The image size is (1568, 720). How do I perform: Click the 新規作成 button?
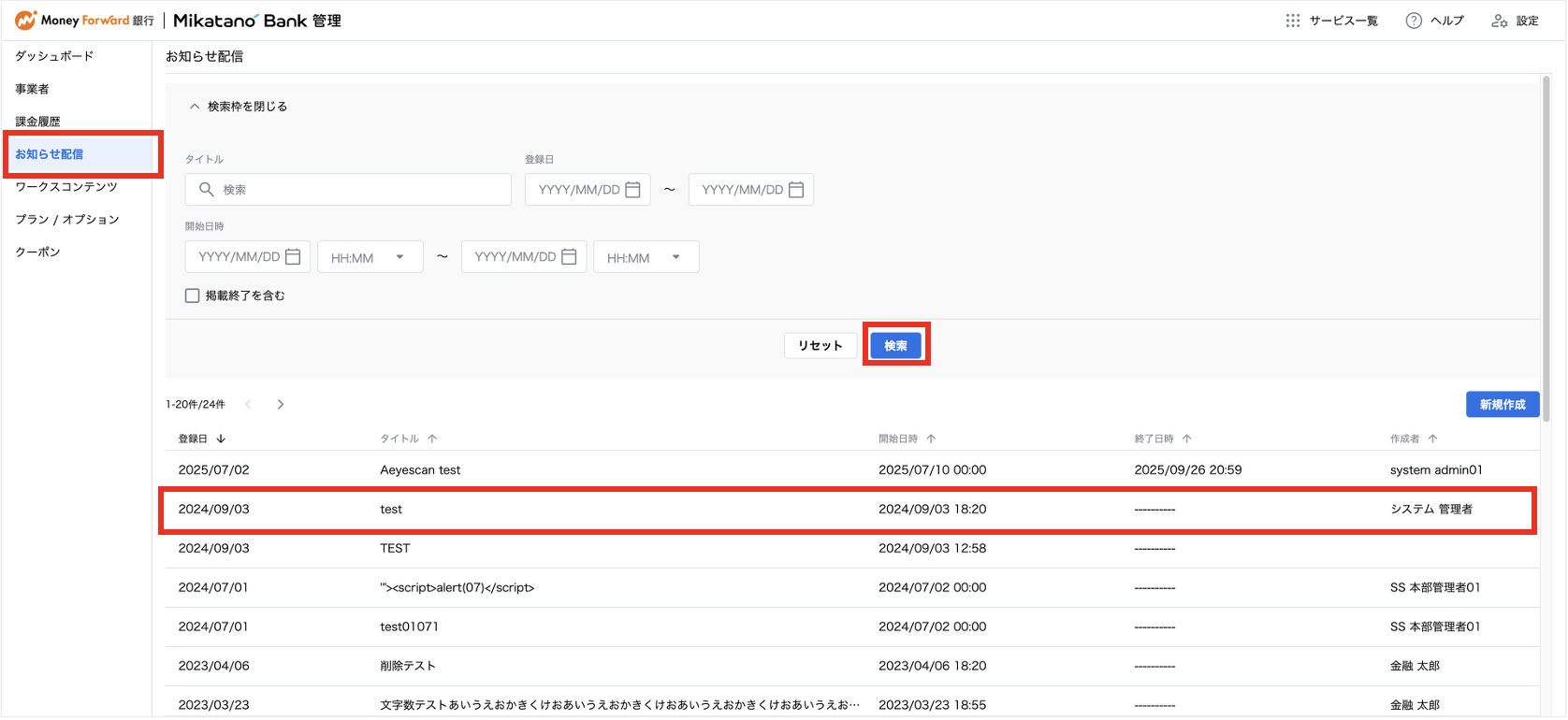[1503, 404]
